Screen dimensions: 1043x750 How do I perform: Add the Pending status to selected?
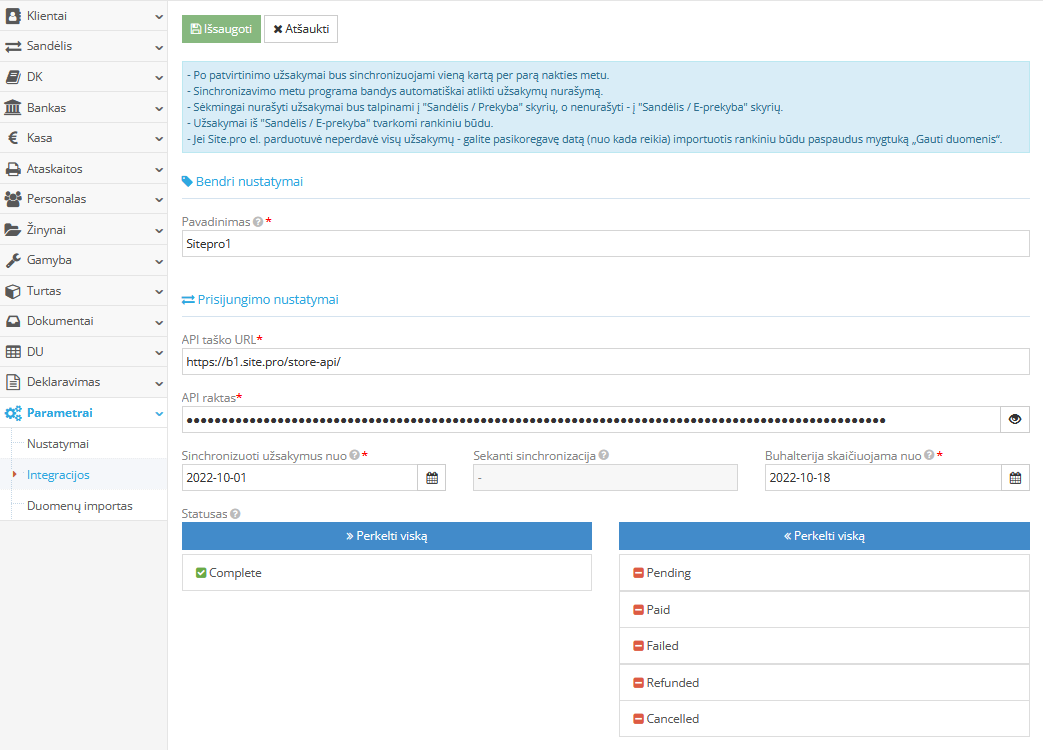(x=823, y=573)
